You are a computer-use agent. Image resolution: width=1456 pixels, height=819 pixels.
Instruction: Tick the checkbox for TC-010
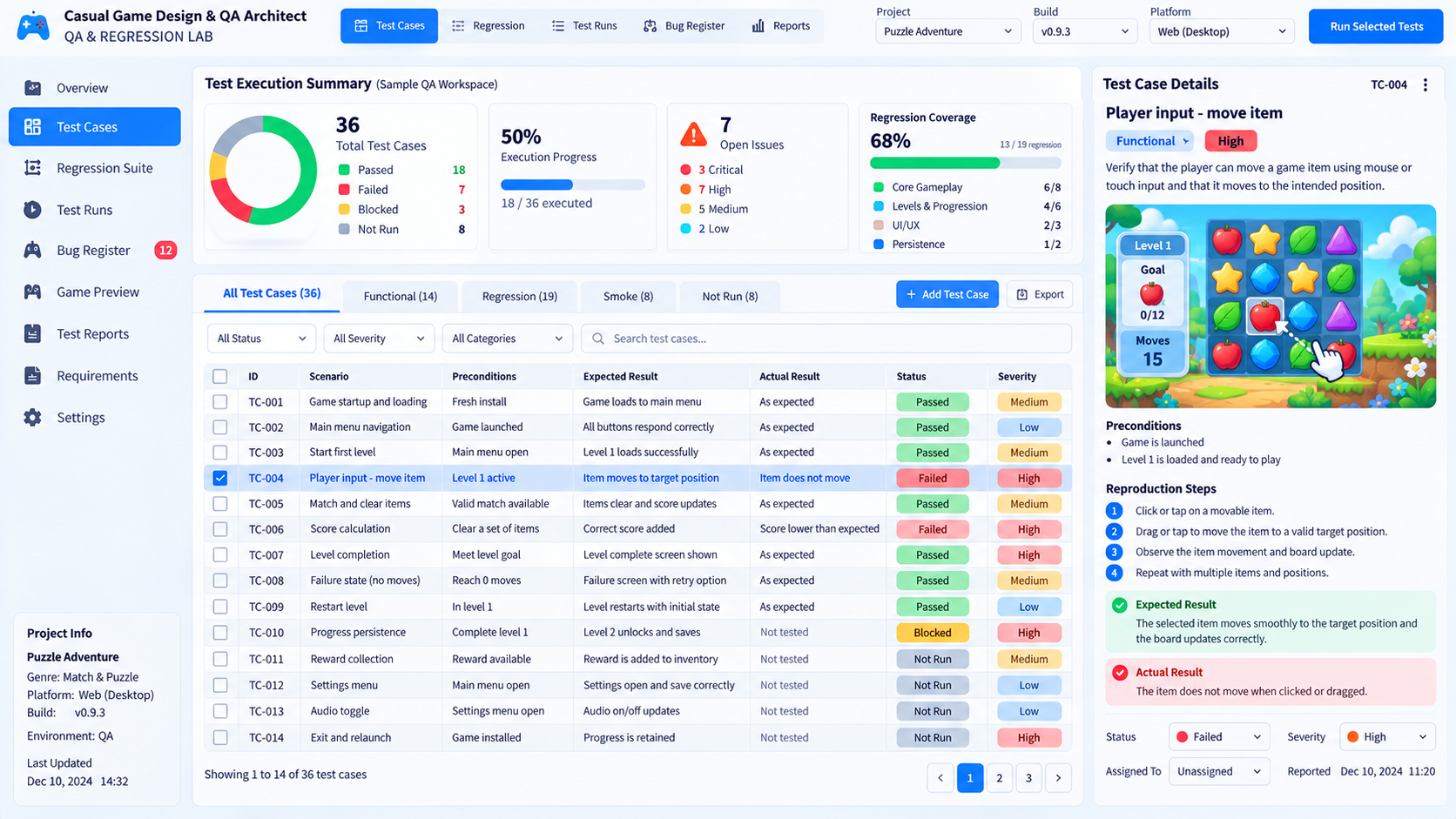[220, 633]
